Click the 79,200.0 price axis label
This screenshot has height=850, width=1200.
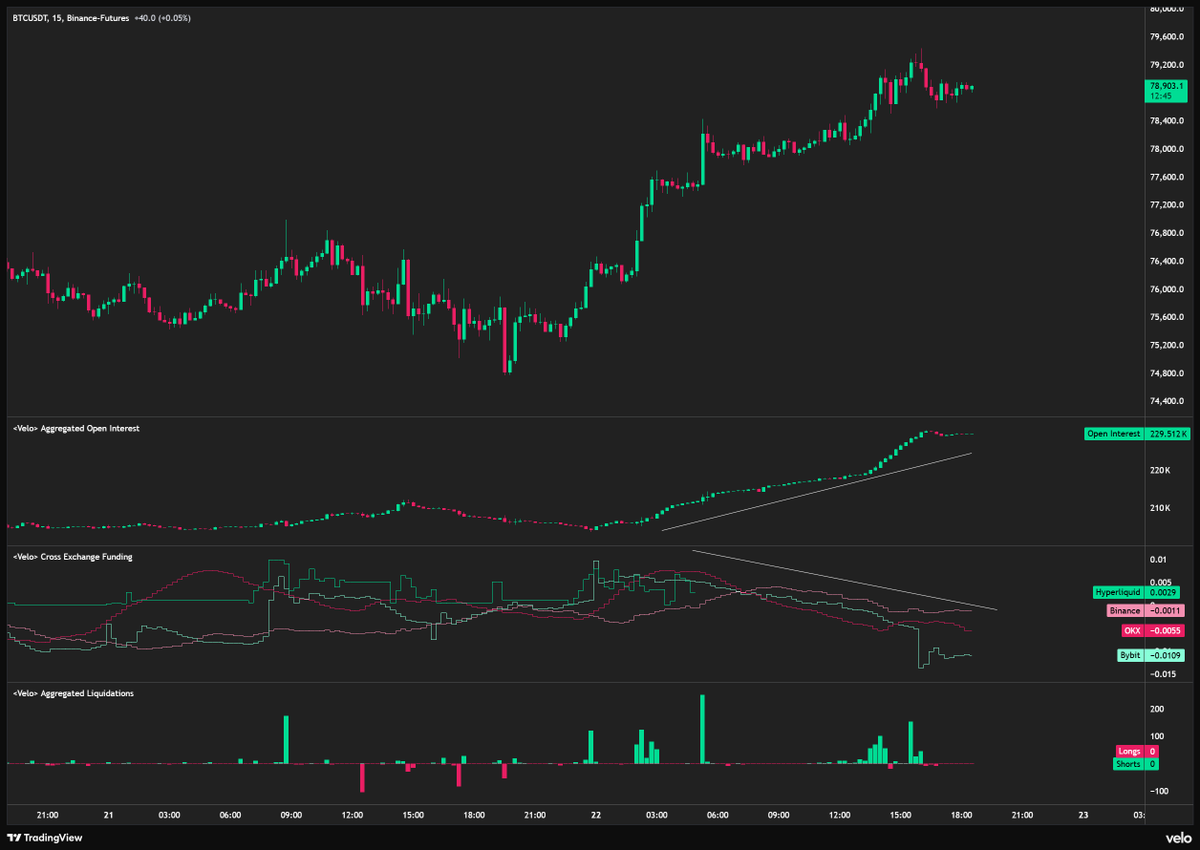(1168, 66)
